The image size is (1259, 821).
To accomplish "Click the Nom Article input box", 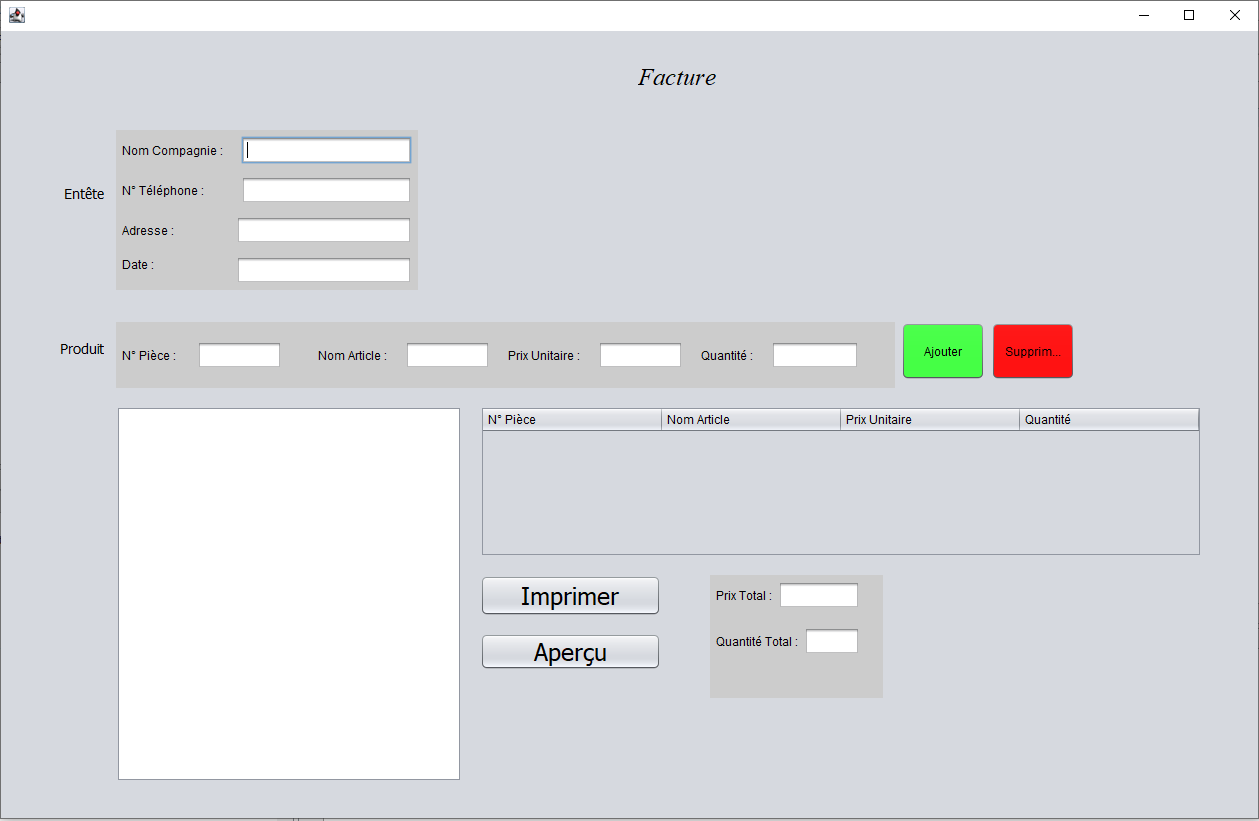I will tap(447, 355).
